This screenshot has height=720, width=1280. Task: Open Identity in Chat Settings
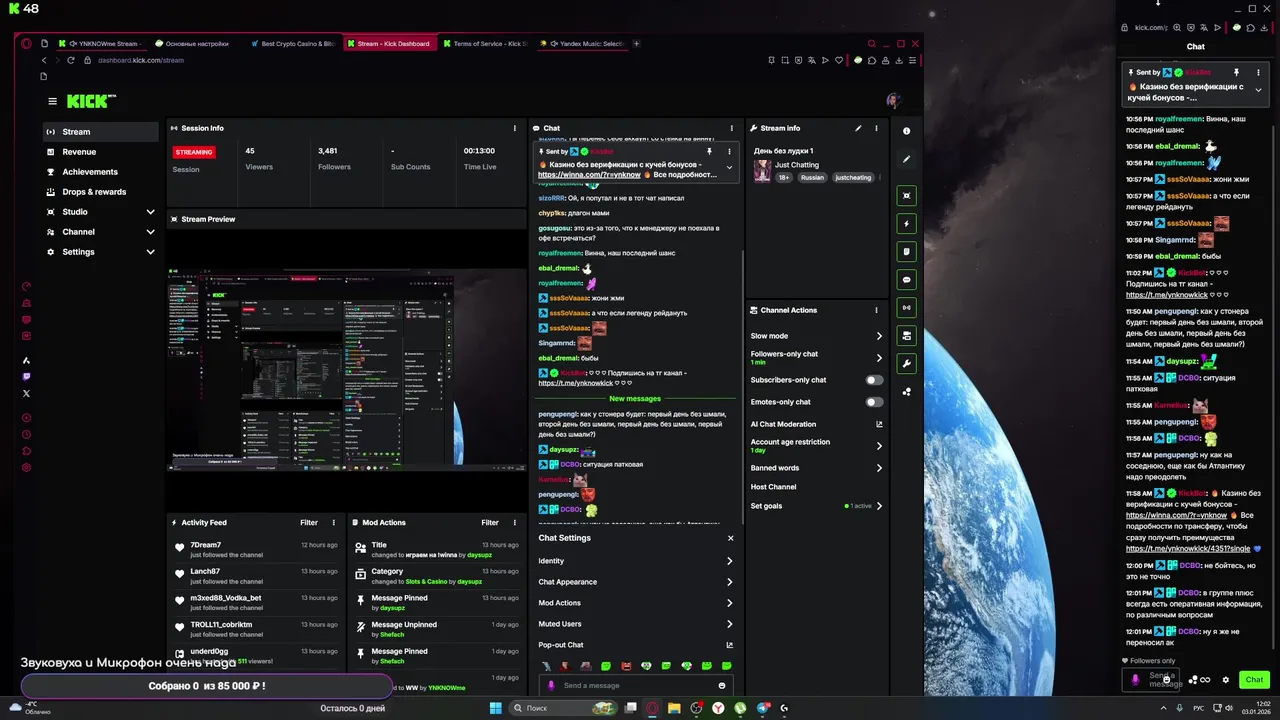click(x=635, y=561)
